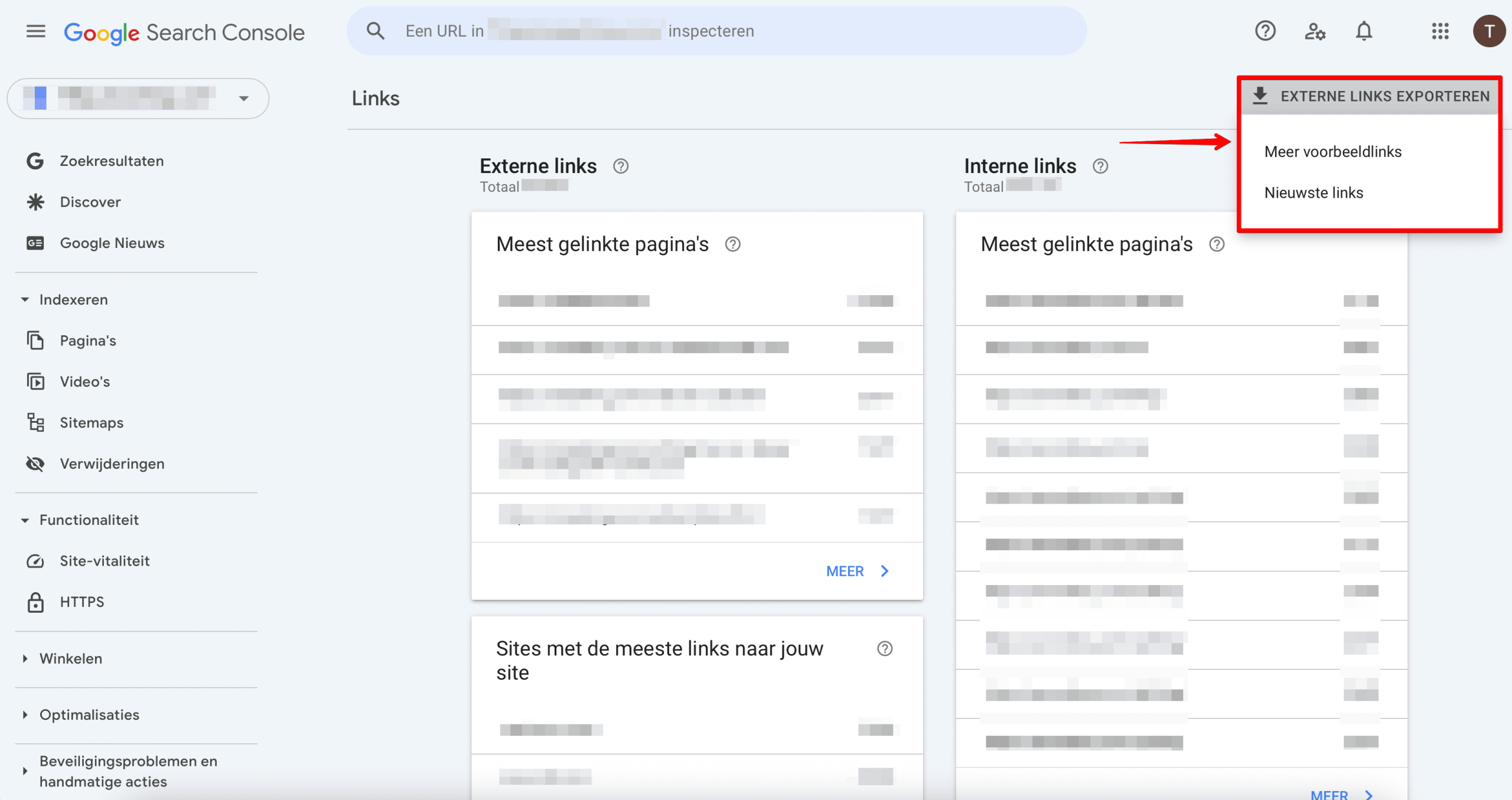Expand the Winkelen section

coord(25,659)
